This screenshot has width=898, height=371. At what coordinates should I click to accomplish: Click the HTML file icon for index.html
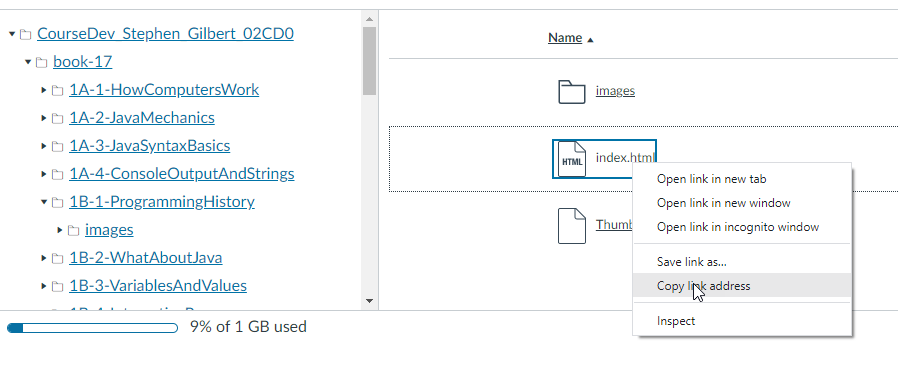point(572,159)
